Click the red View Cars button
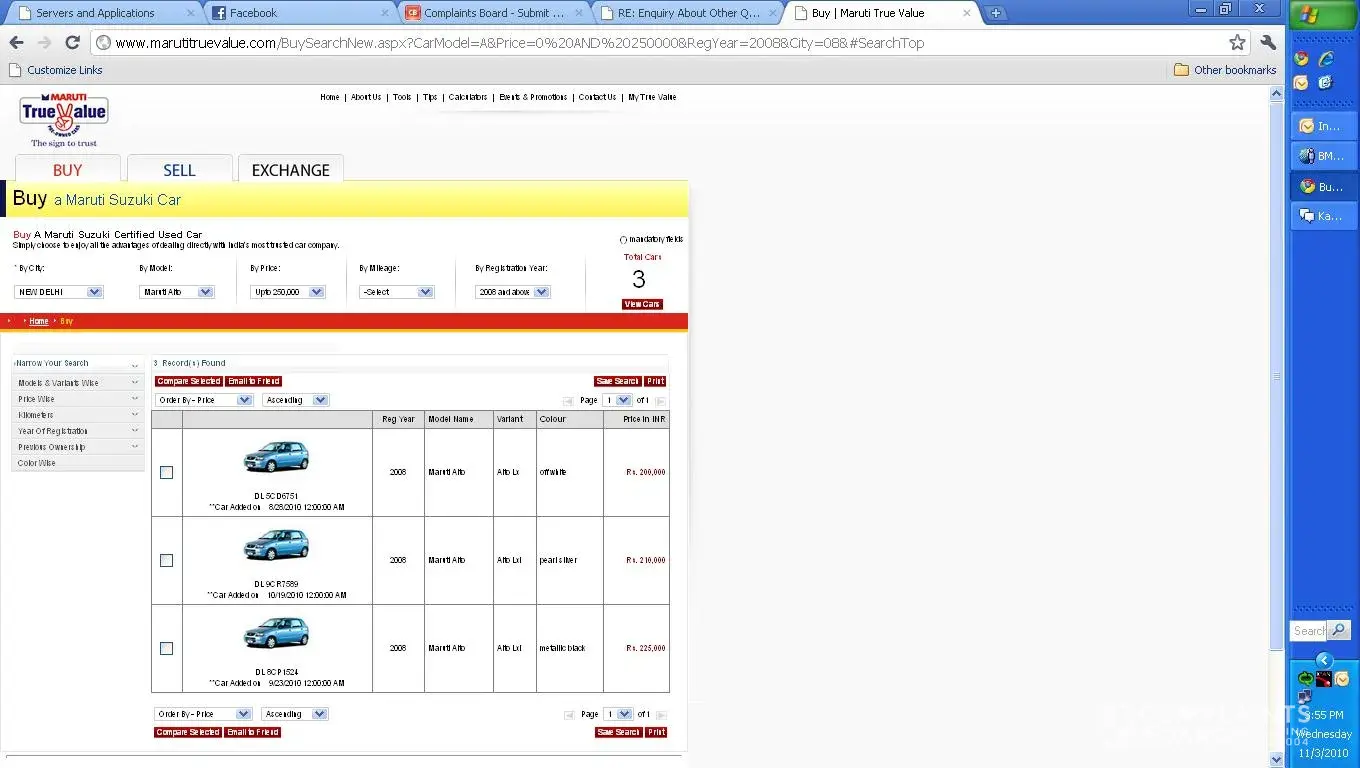1360x768 pixels. (x=642, y=304)
